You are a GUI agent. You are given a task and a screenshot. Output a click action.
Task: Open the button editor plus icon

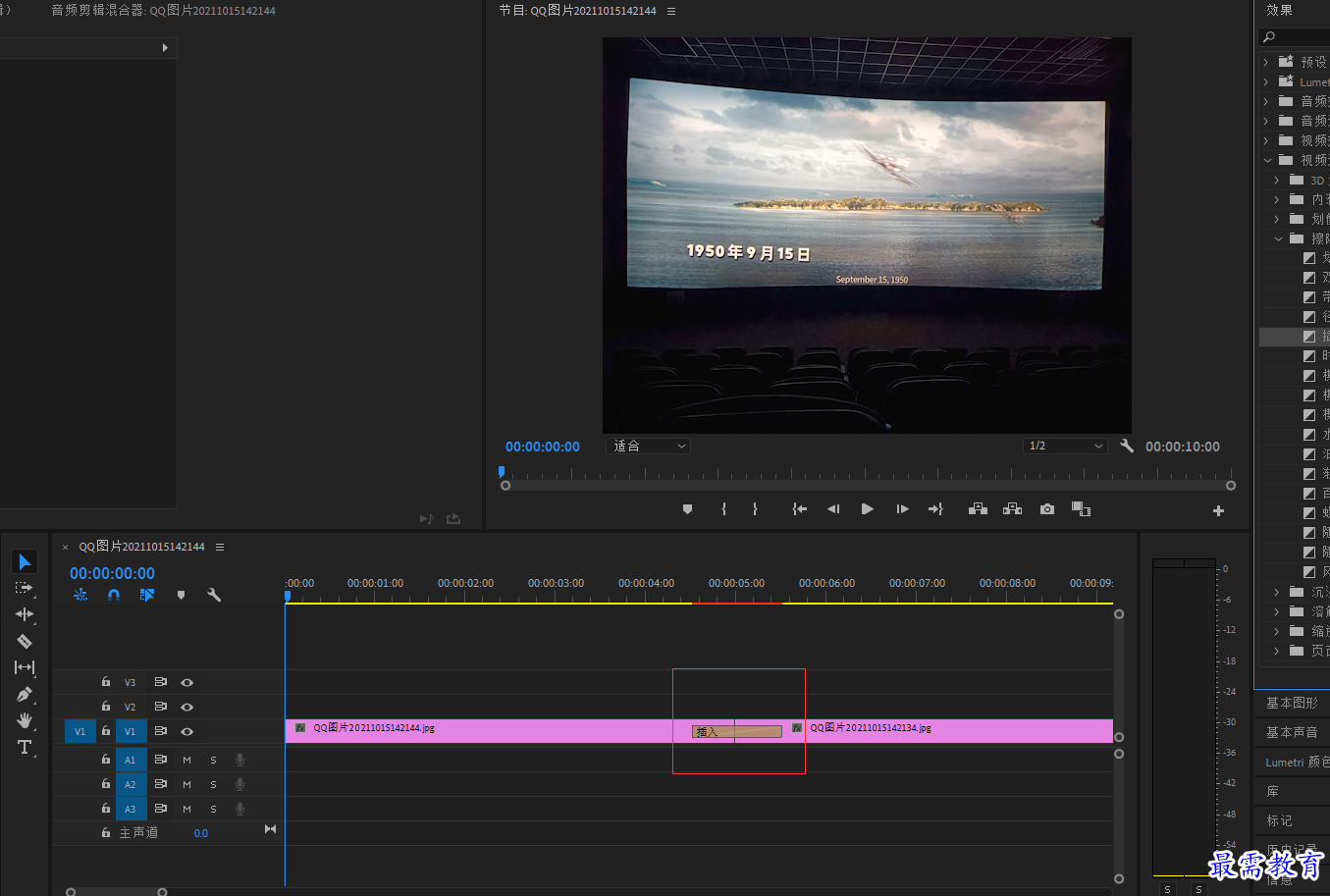(1218, 510)
